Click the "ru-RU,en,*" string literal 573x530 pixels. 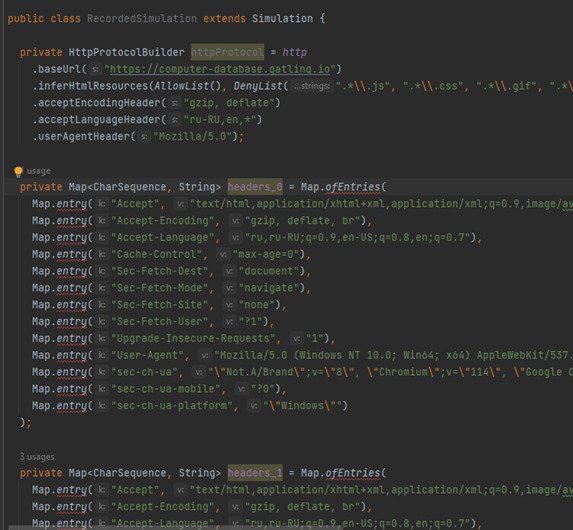[x=220, y=120]
